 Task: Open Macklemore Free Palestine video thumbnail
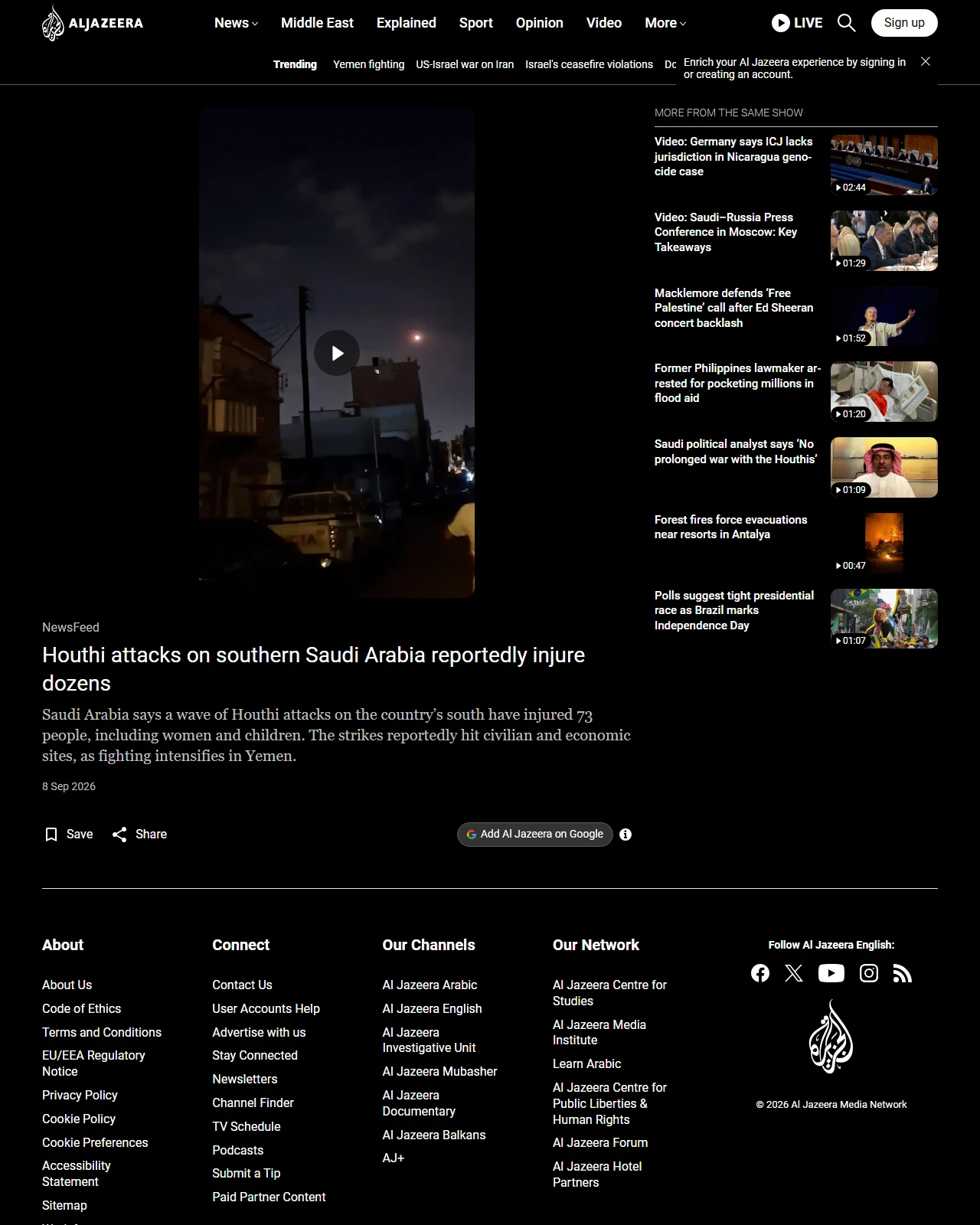(x=884, y=316)
